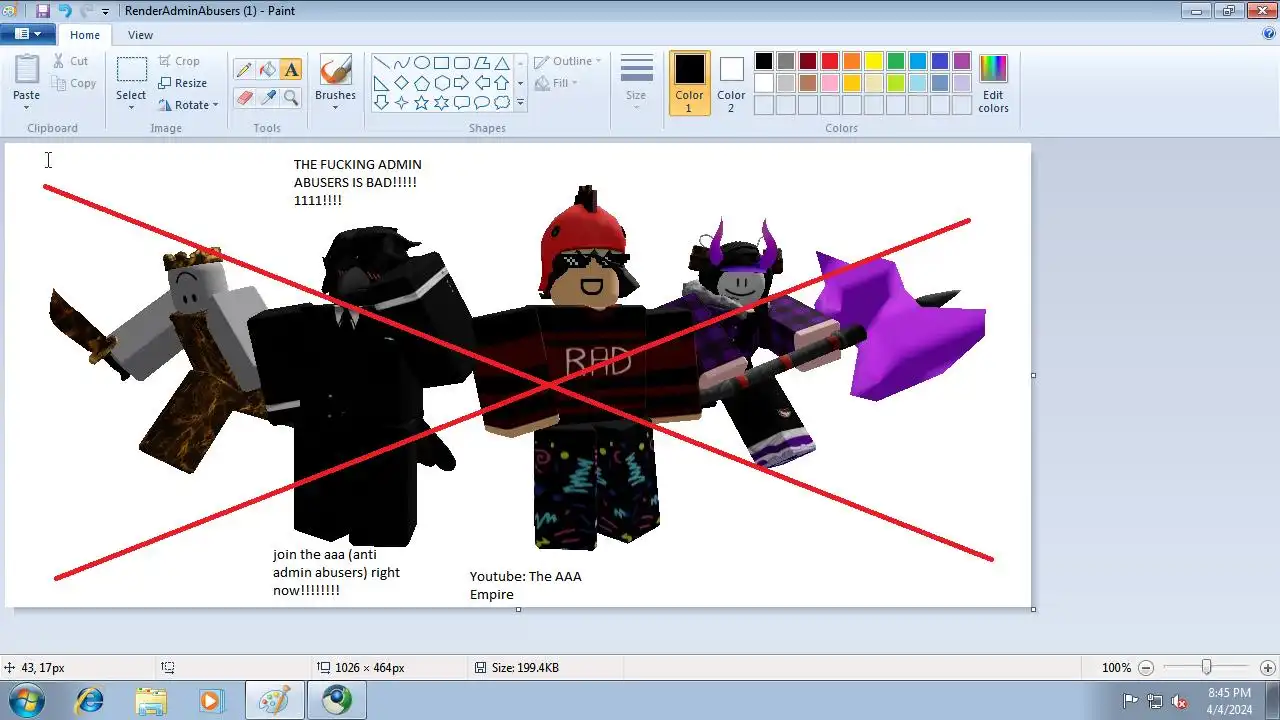Screen dimensions: 1280x720
Task: Click the volume speaker tray icon
Action: point(1180,701)
